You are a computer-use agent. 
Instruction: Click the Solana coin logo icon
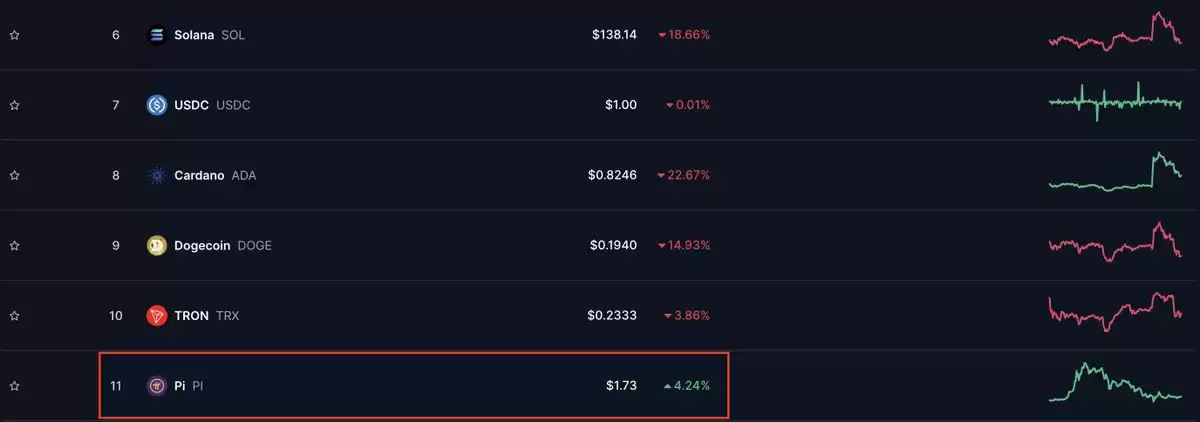[156, 35]
